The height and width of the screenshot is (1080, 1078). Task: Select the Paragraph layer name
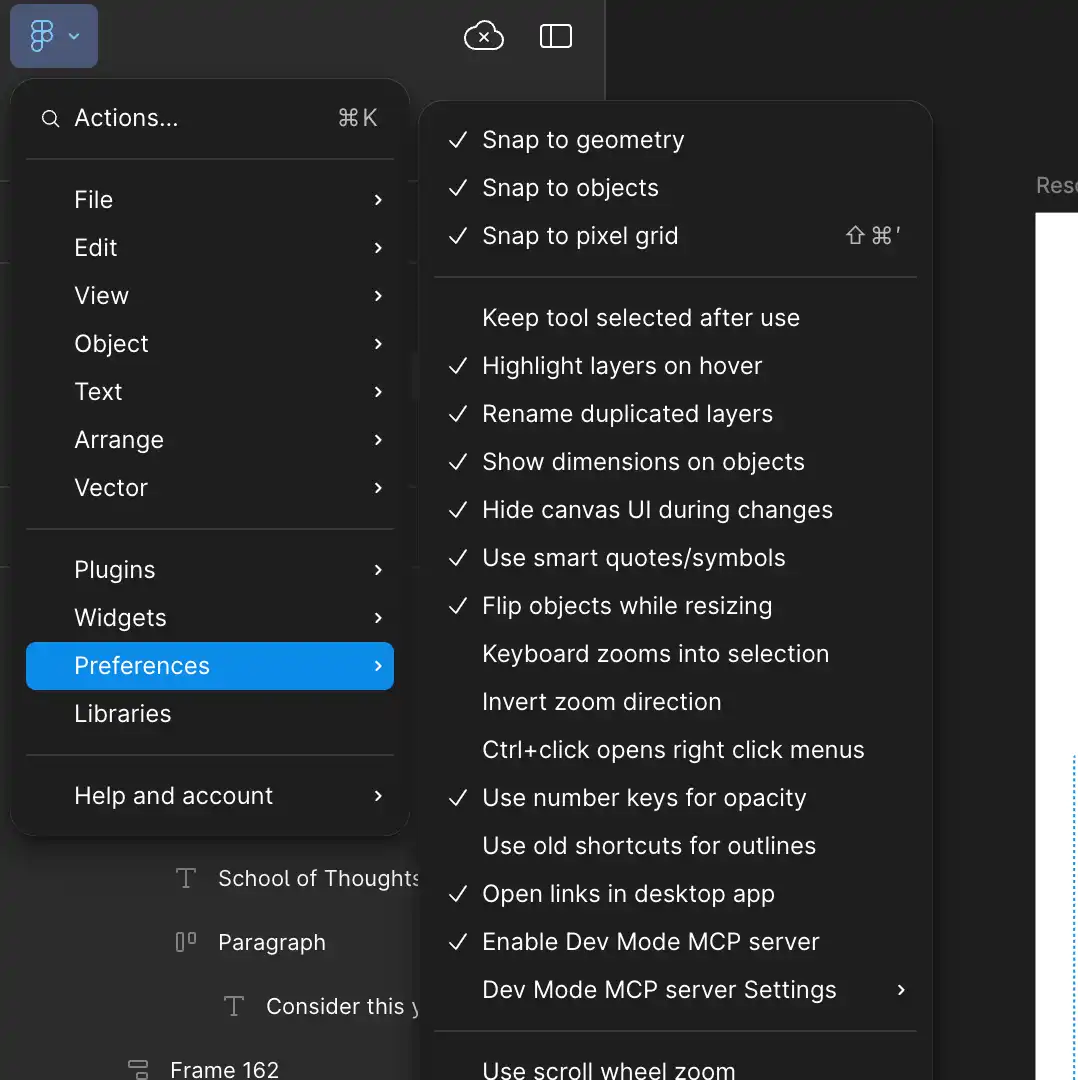272,942
